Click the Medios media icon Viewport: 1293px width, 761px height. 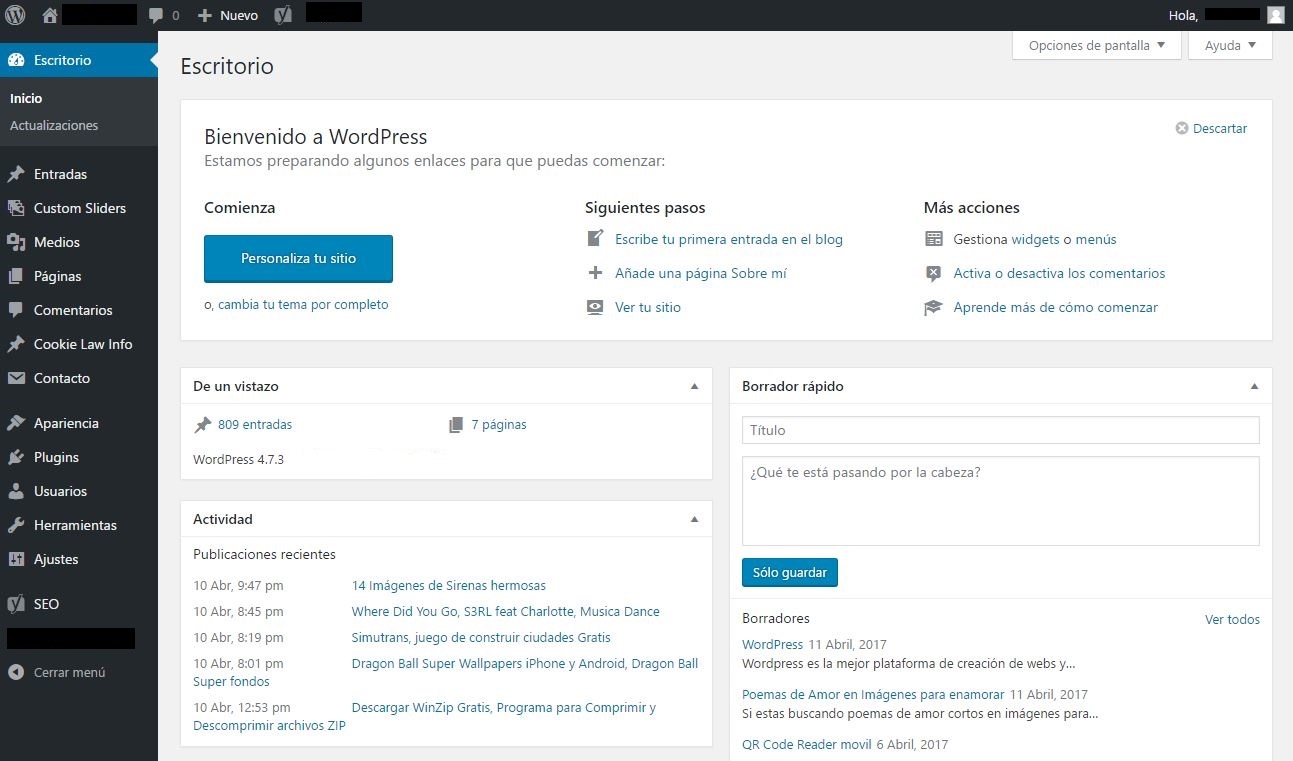16,242
